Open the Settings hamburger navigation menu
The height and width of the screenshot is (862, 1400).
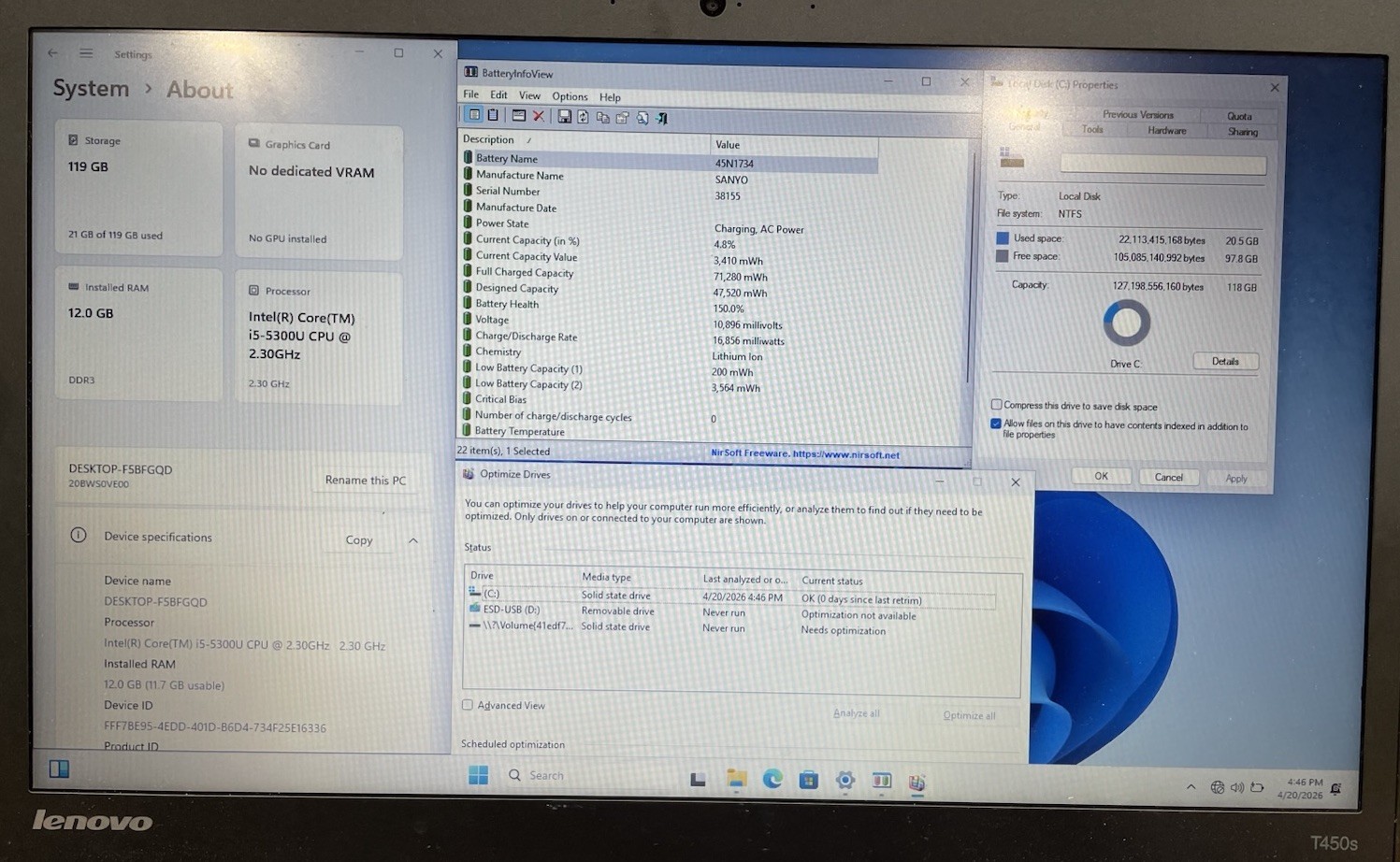(86, 53)
